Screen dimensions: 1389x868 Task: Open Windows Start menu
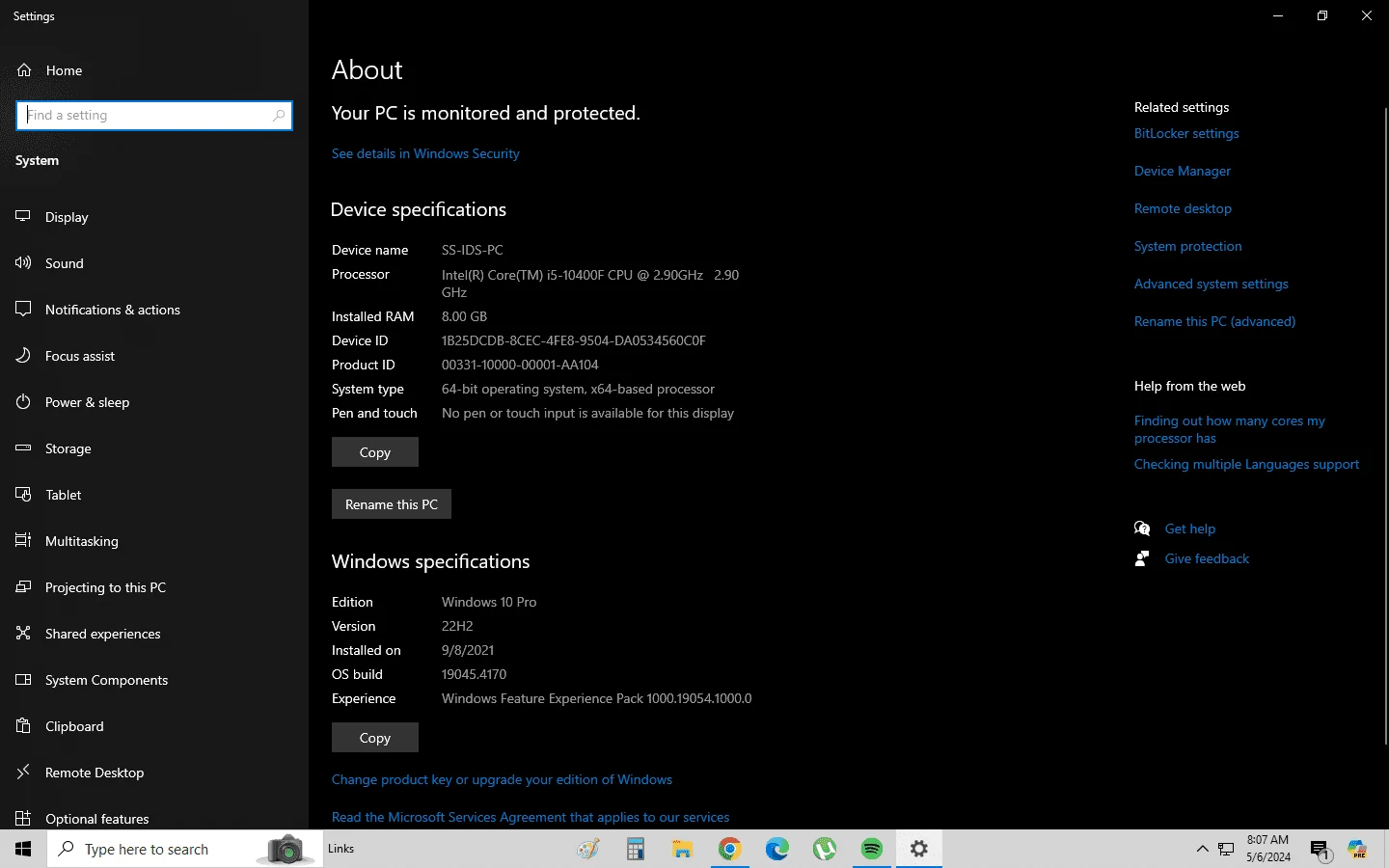pyautogui.click(x=23, y=849)
